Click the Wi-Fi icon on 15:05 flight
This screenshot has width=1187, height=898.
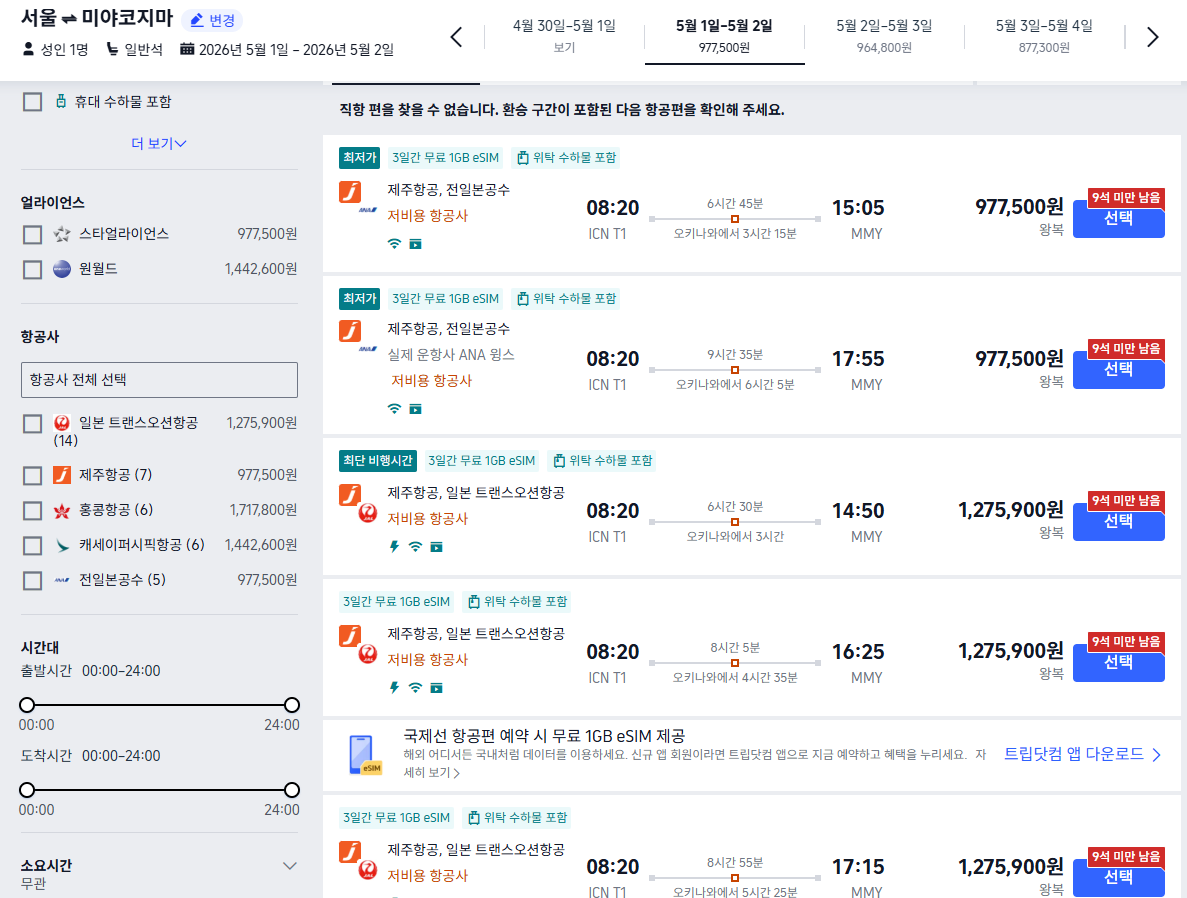[x=394, y=244]
